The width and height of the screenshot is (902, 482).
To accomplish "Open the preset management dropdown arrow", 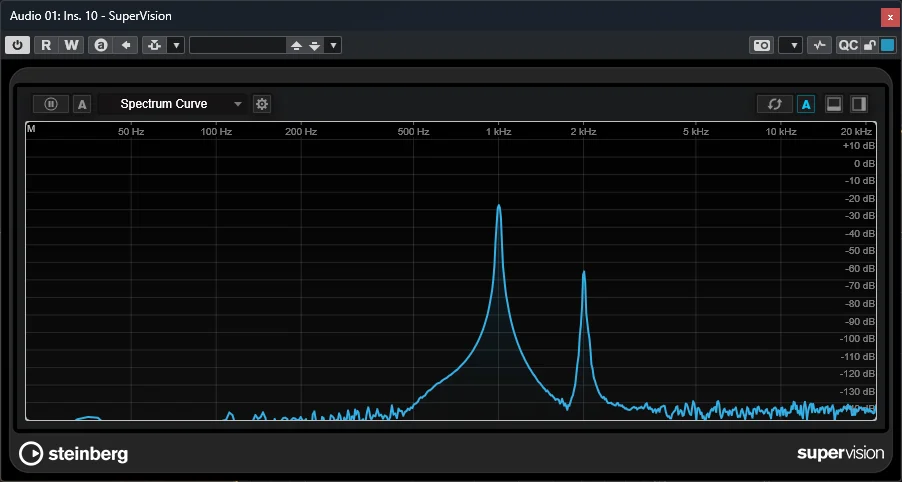I will pyautogui.click(x=333, y=45).
